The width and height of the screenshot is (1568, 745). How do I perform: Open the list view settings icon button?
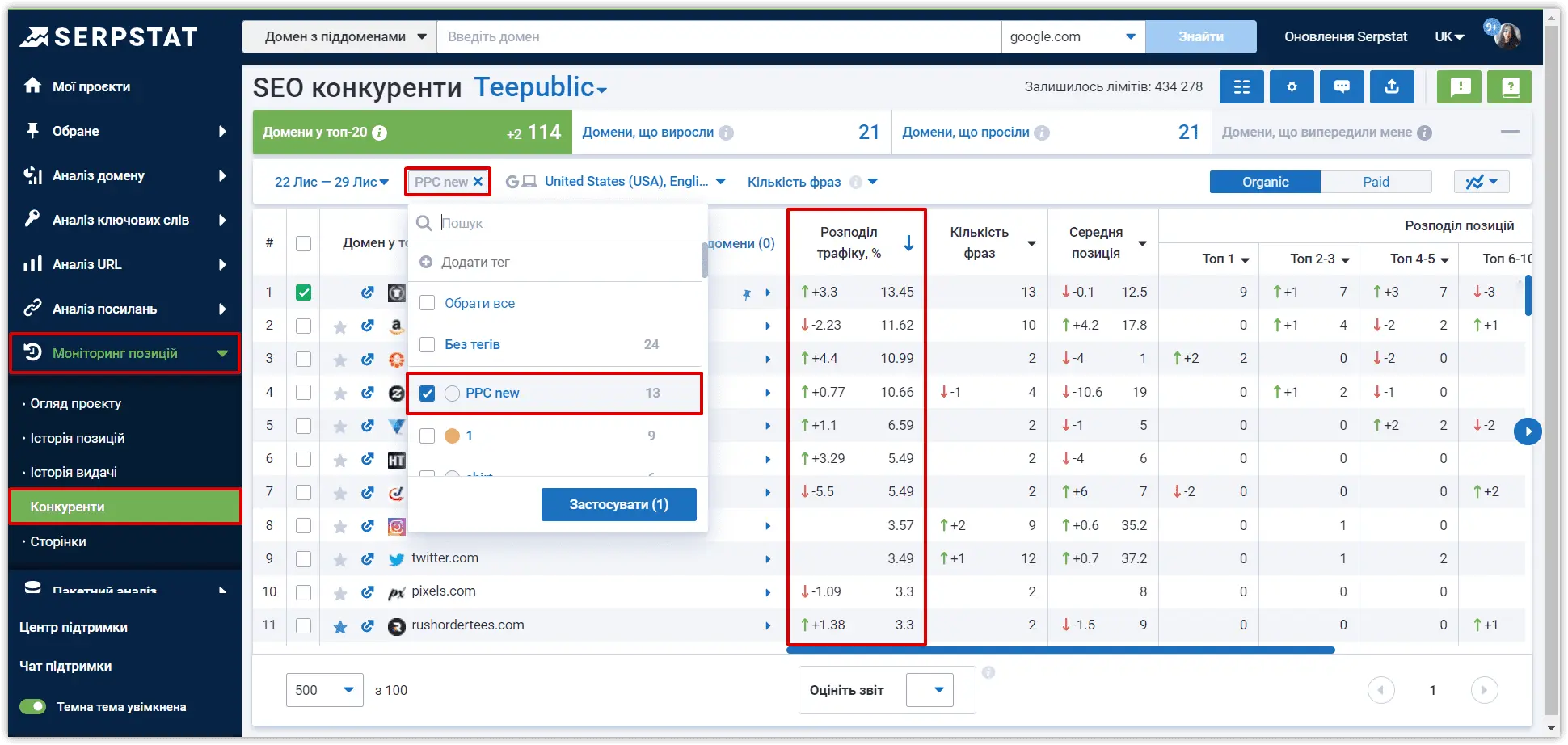click(1241, 86)
